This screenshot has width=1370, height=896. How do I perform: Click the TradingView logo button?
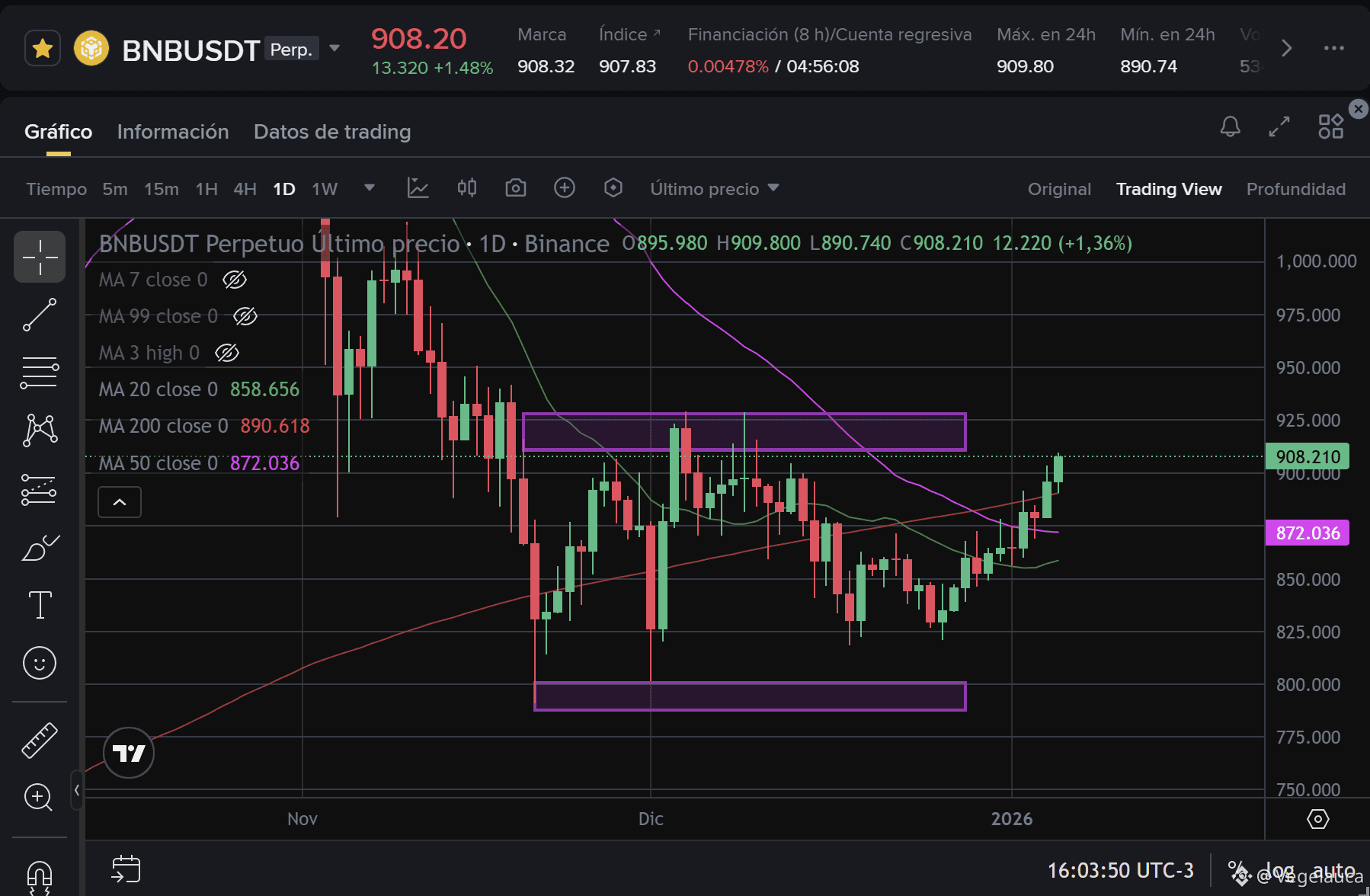(129, 753)
